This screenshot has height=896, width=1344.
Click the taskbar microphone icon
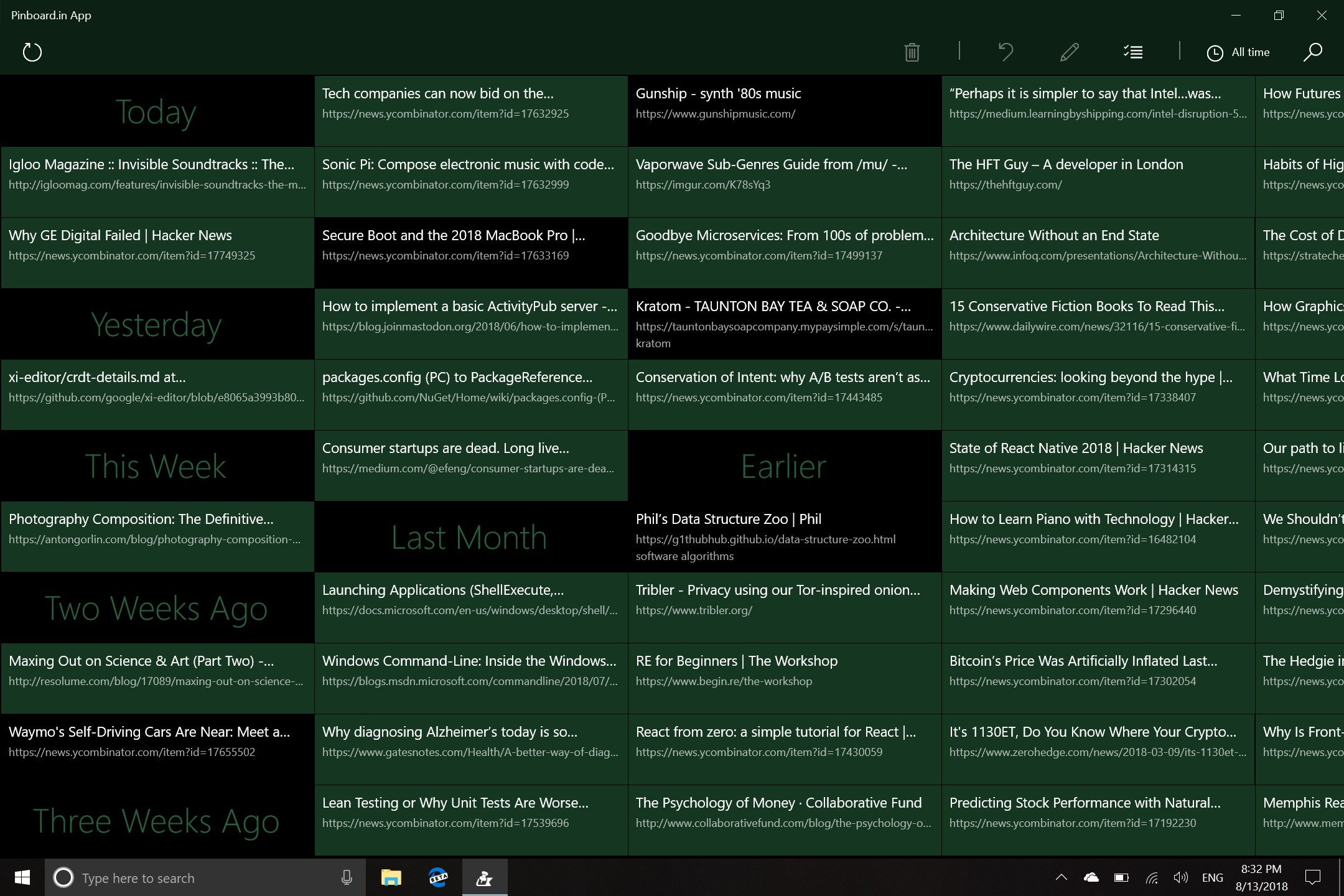coord(347,877)
